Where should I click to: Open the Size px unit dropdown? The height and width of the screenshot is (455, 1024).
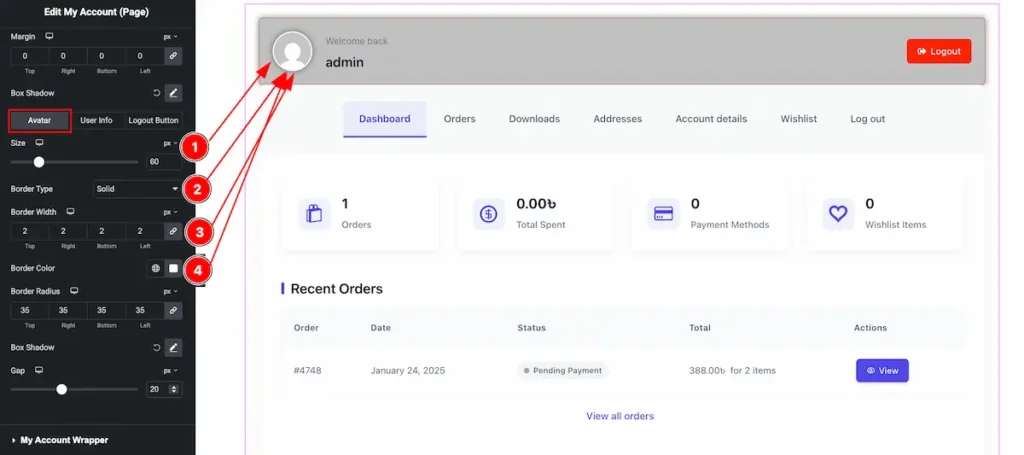pos(170,143)
